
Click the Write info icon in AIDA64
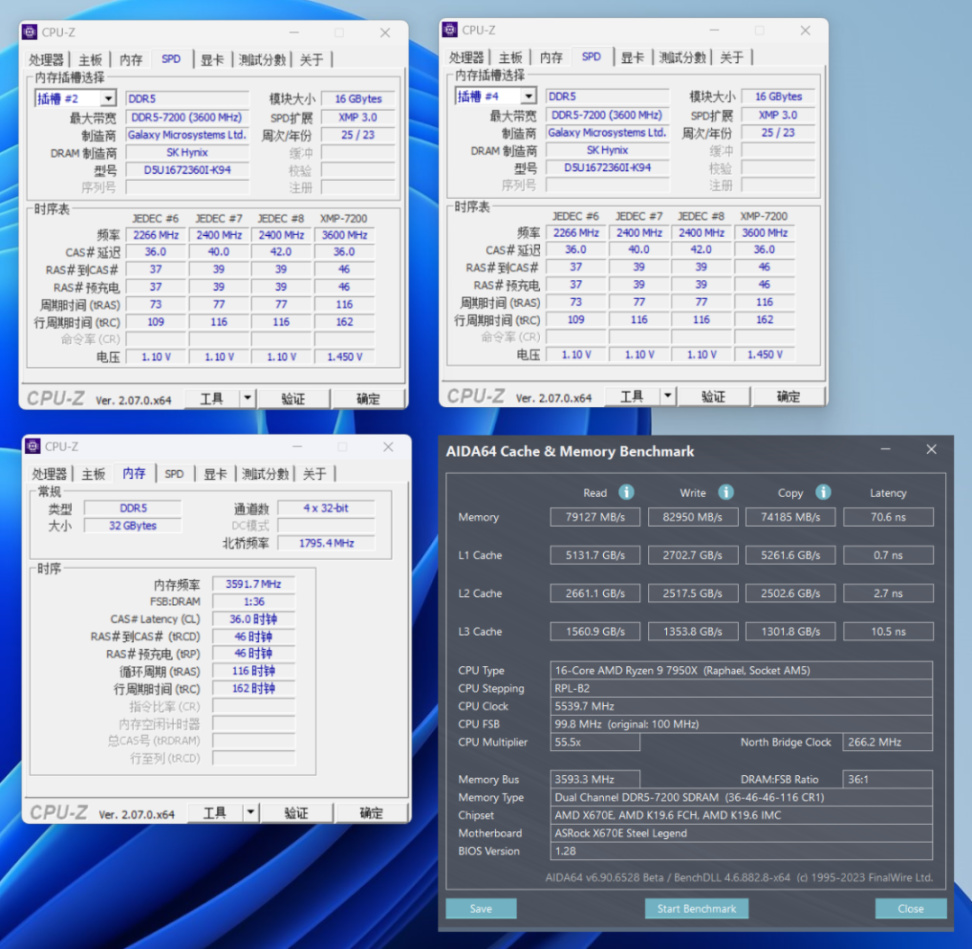point(725,492)
